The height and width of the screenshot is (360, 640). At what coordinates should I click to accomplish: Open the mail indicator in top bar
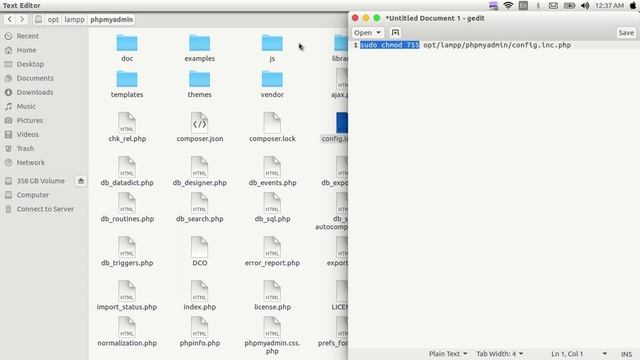coord(553,5)
